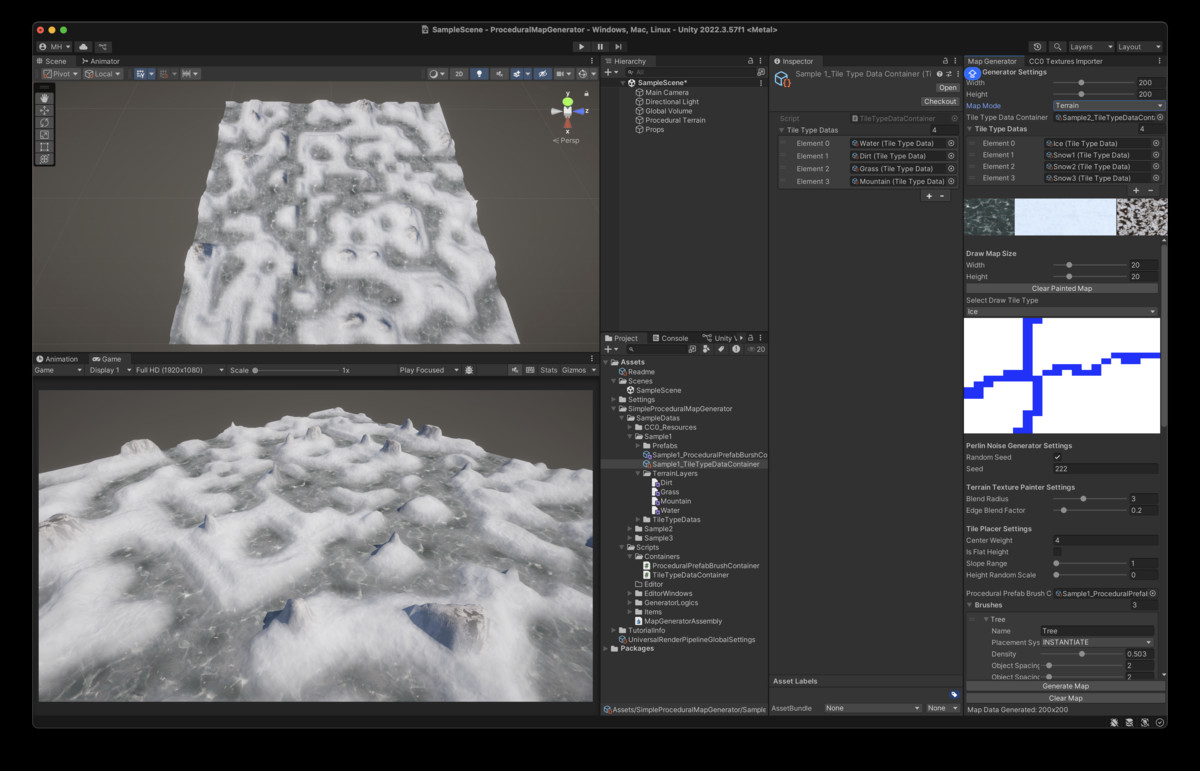This screenshot has width=1200, height=771.
Task: Open the Scene camera settings button
Action: tap(563, 74)
